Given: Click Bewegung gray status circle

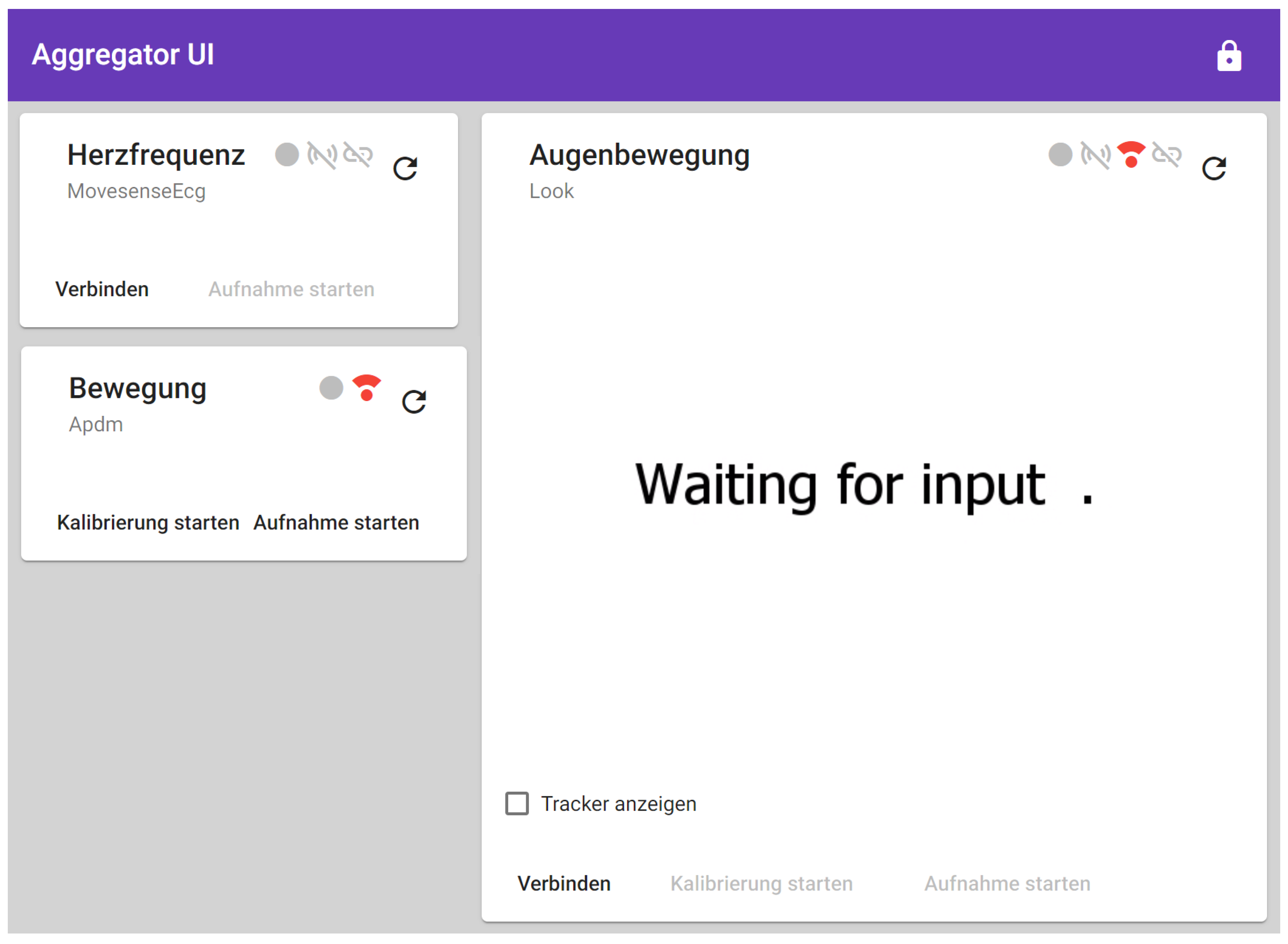Looking at the screenshot, I should [x=331, y=387].
